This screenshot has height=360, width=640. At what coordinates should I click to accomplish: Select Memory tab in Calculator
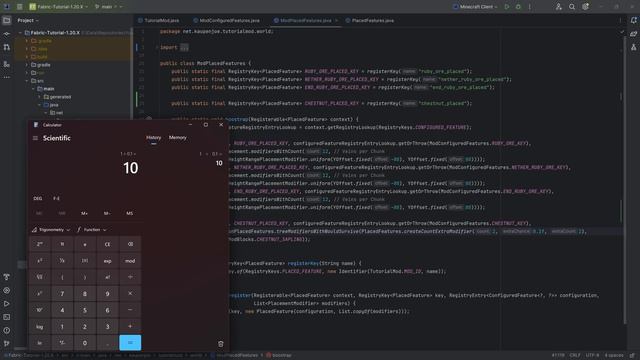pyautogui.click(x=178, y=138)
